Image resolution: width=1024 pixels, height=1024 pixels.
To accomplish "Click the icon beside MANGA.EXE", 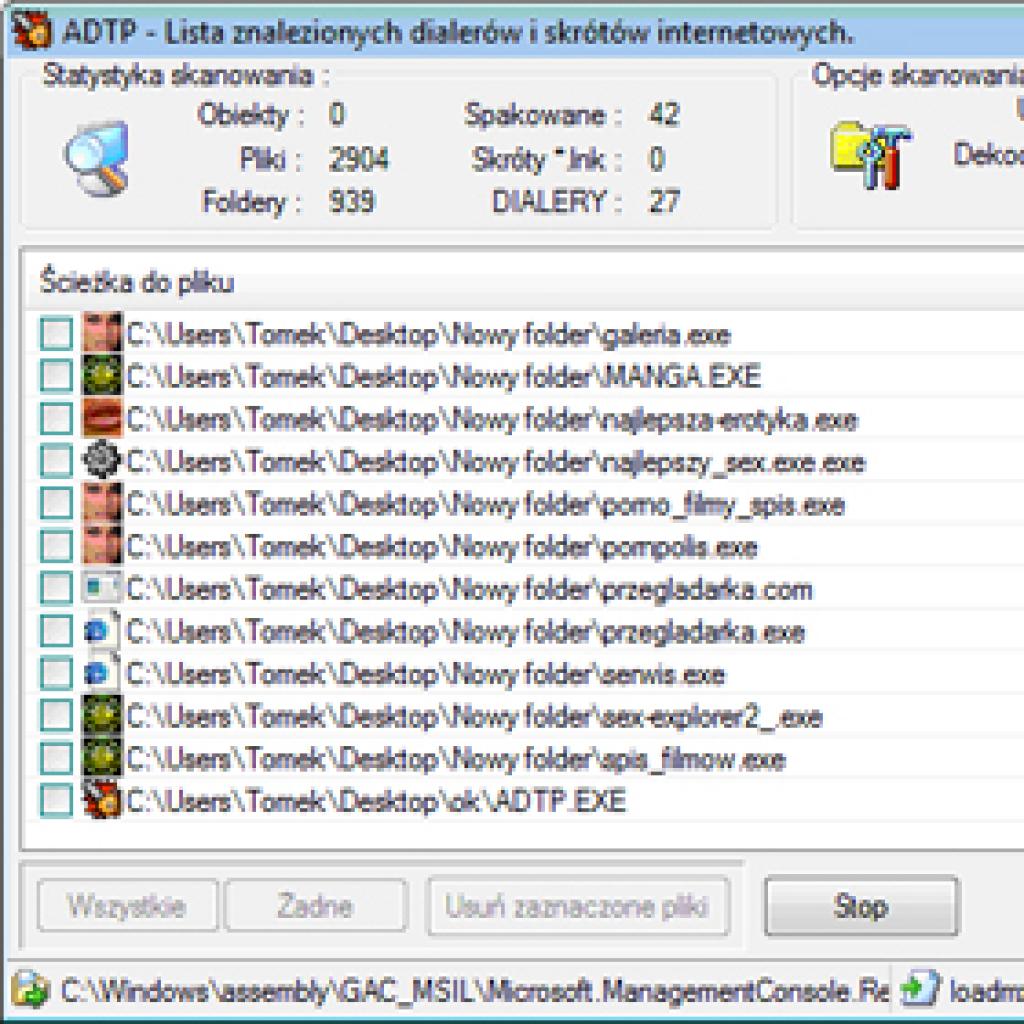I will tap(102, 375).
